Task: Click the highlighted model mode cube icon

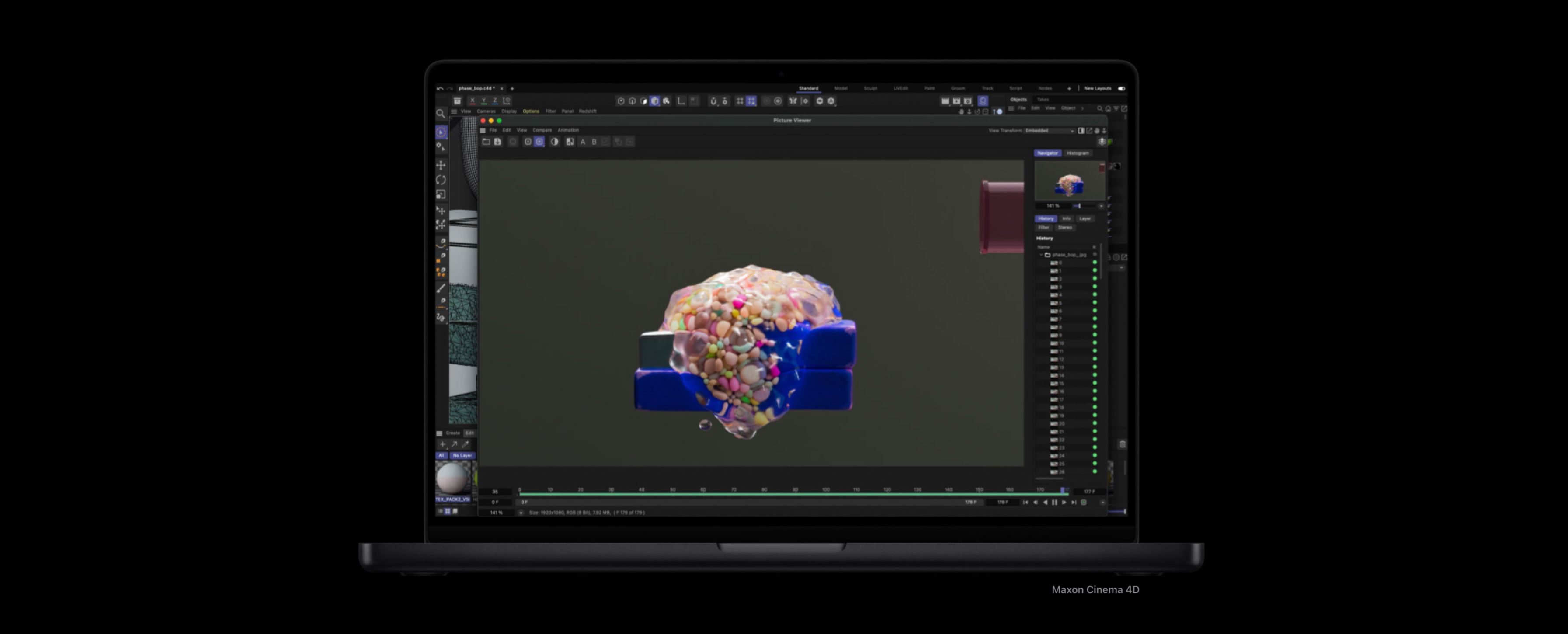Action: [655, 101]
